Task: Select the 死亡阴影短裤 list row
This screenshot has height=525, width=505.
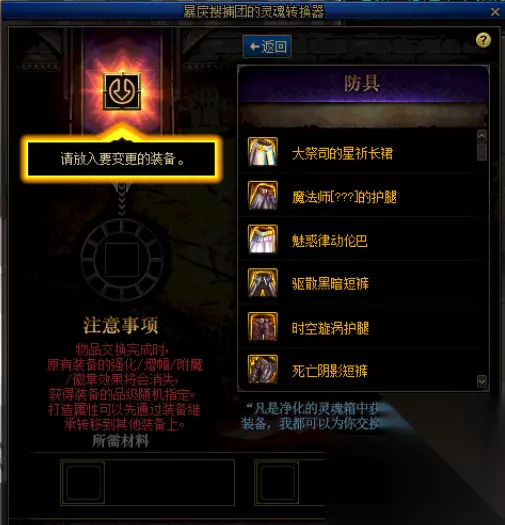Action: coord(360,370)
